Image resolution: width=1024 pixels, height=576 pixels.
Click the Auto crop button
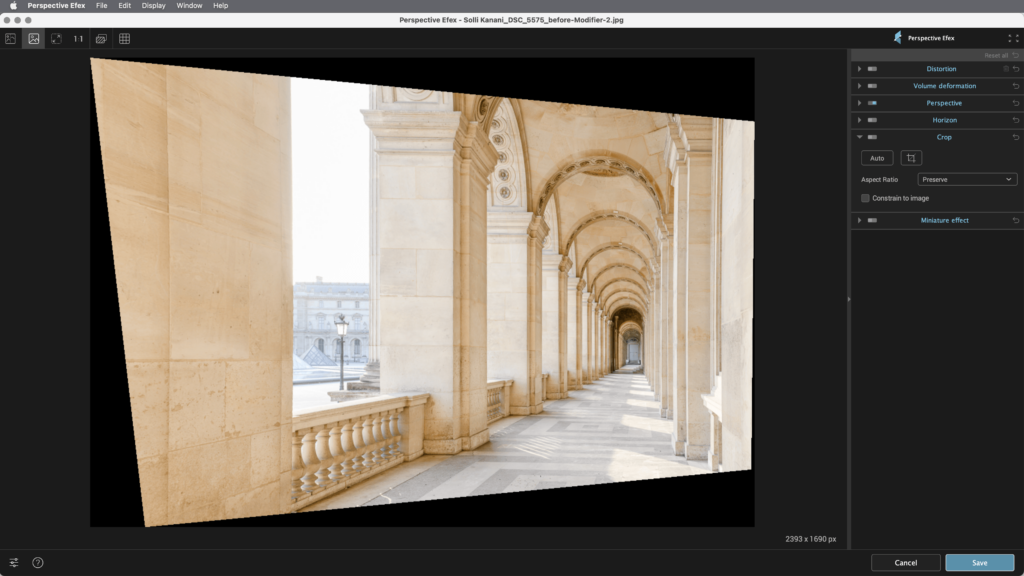[x=877, y=158]
